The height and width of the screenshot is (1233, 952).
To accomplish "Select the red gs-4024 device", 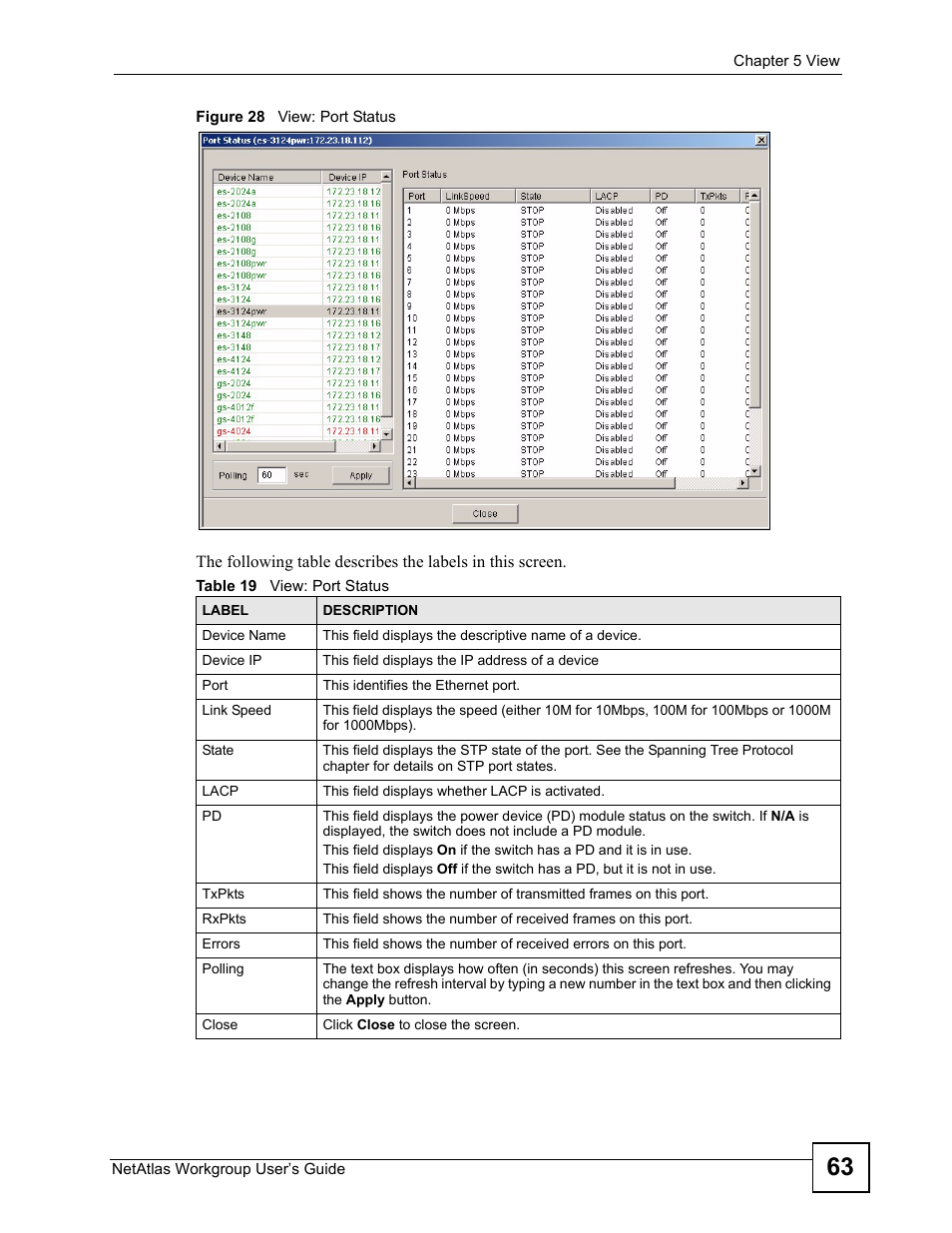I will pyautogui.click(x=298, y=431).
